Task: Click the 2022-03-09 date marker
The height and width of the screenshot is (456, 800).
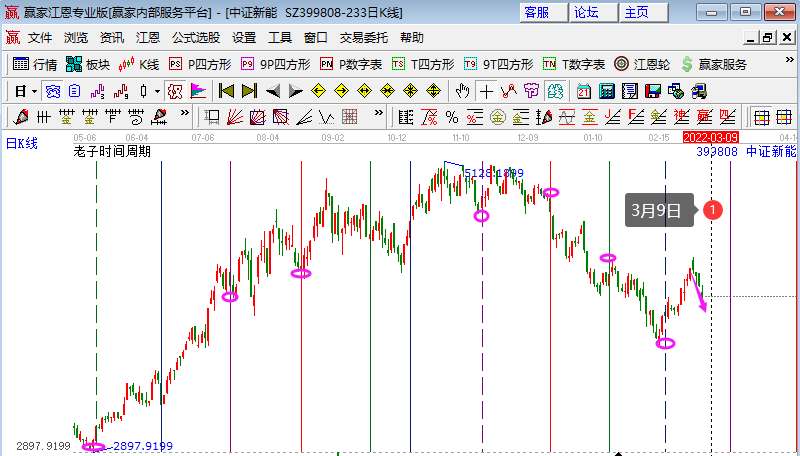Action: pyautogui.click(x=711, y=137)
